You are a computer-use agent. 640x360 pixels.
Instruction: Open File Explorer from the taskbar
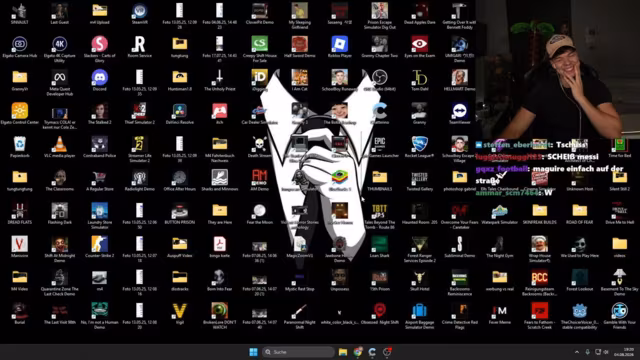[343, 352]
